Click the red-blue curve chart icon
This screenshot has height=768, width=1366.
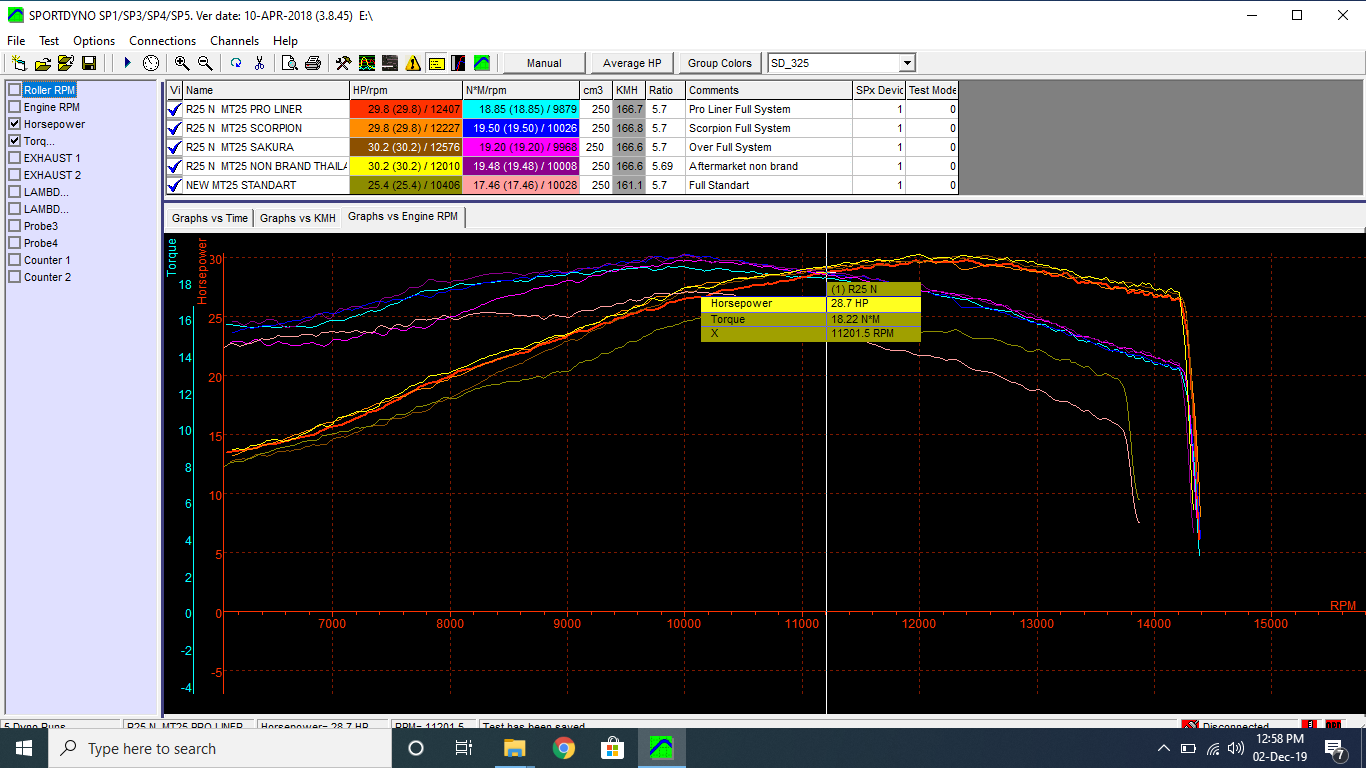pos(459,63)
